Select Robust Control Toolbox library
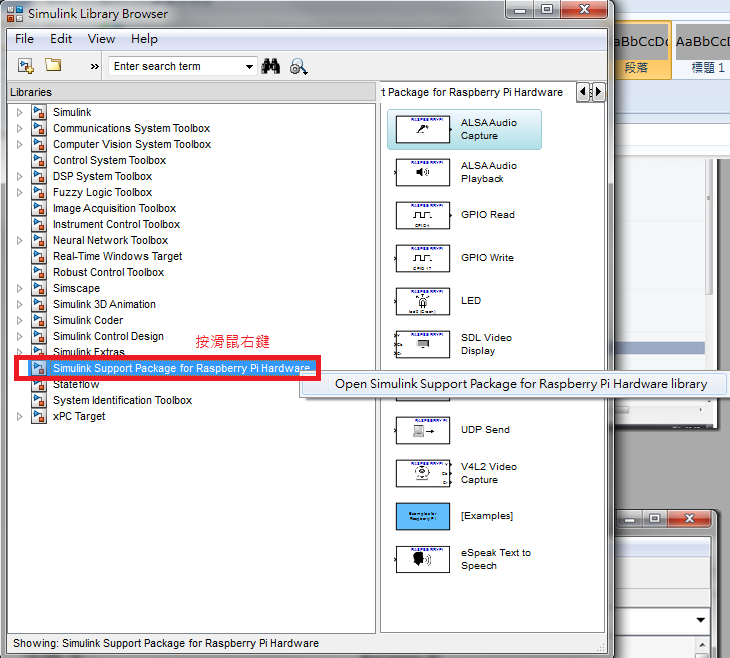Viewport: 730px width, 658px height. click(108, 272)
